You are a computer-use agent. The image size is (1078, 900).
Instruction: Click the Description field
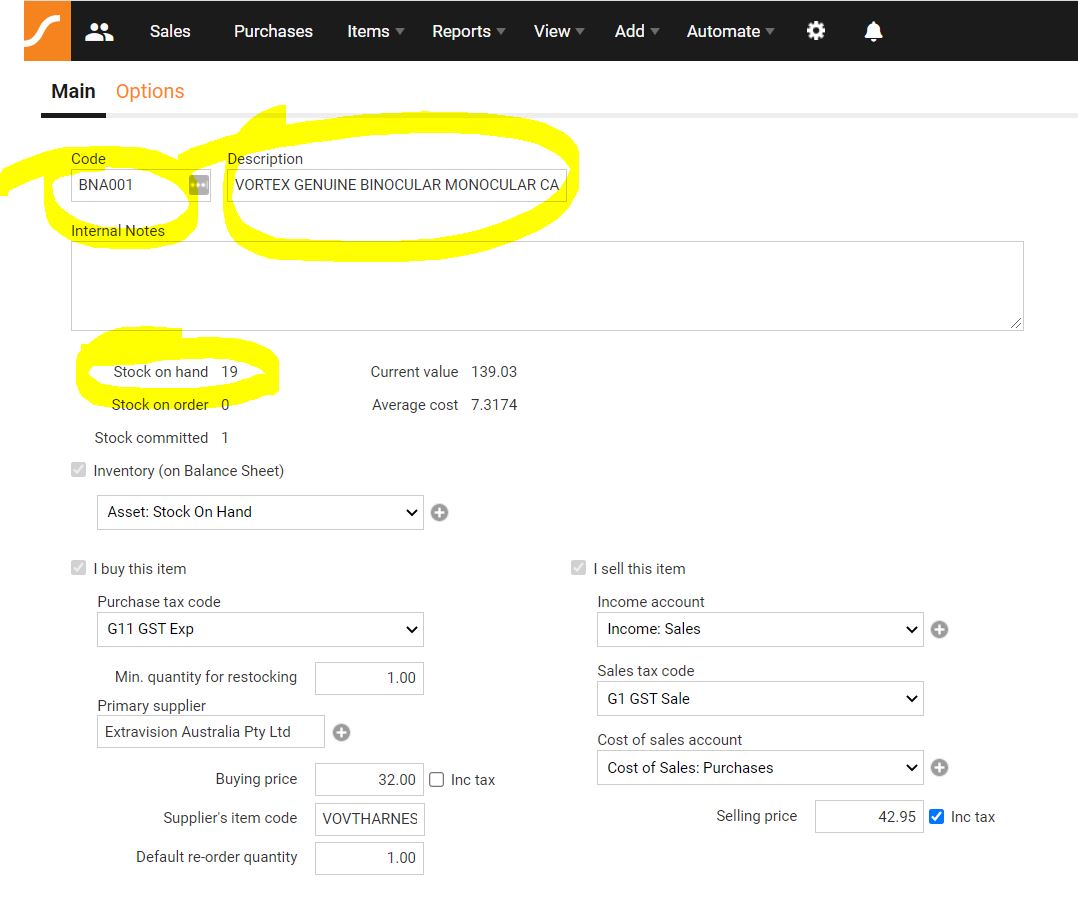397,185
